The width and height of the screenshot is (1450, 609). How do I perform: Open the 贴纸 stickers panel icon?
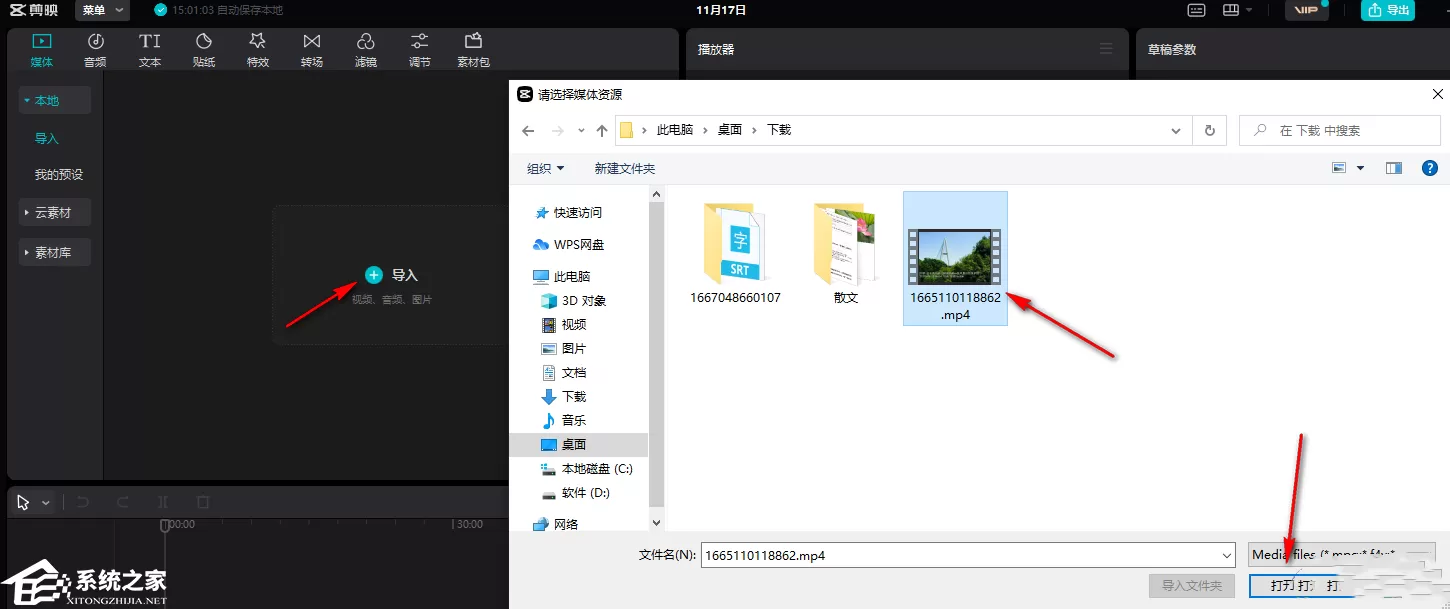click(204, 41)
